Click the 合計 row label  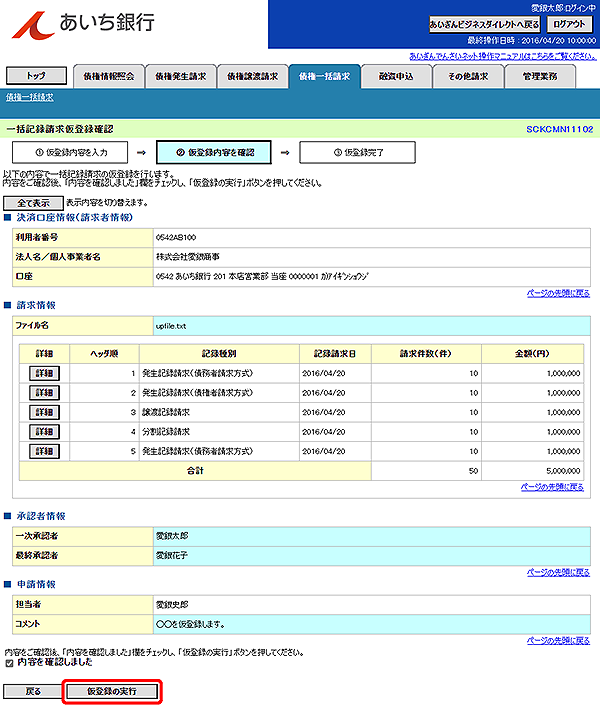tap(195, 471)
